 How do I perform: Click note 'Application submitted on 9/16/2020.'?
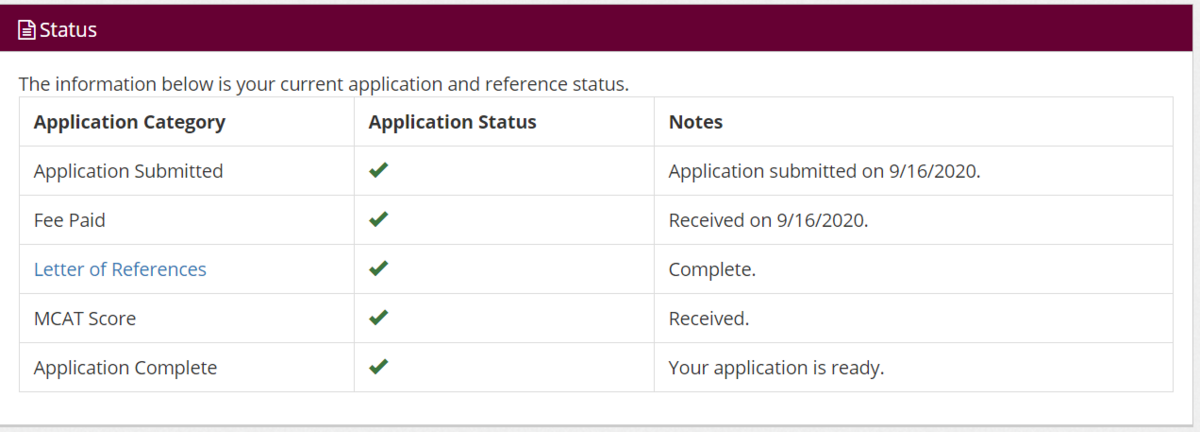coord(825,171)
